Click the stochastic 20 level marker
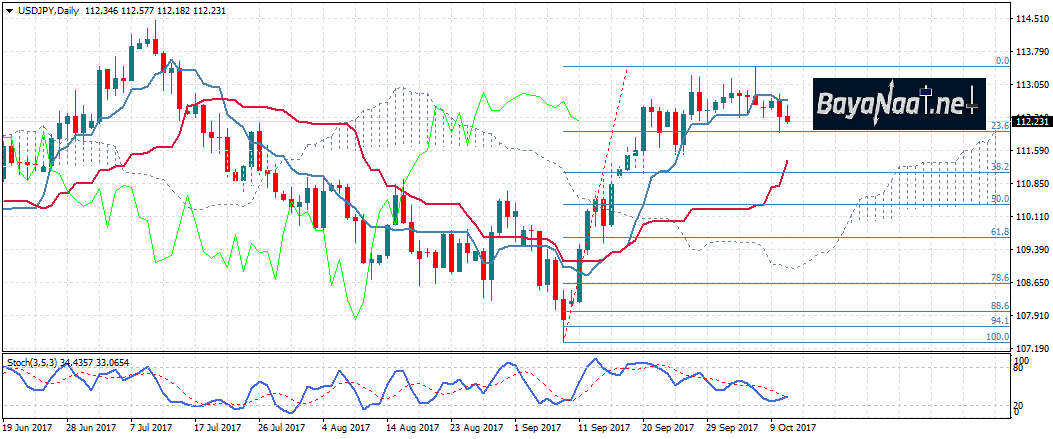Image resolution: width=1053 pixels, height=439 pixels. point(1019,403)
